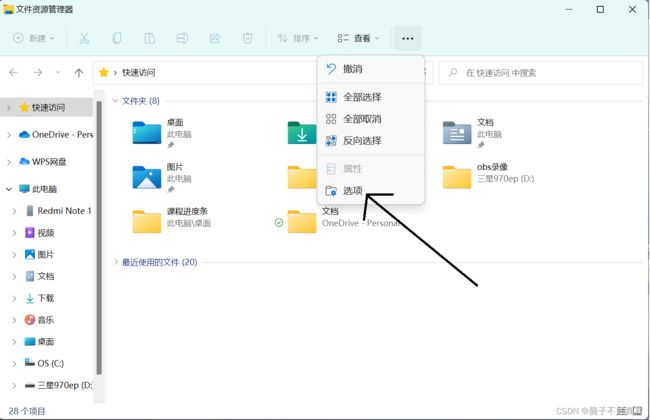Select 文档 in the sidebar
This screenshot has width=650, height=420.
point(40,276)
